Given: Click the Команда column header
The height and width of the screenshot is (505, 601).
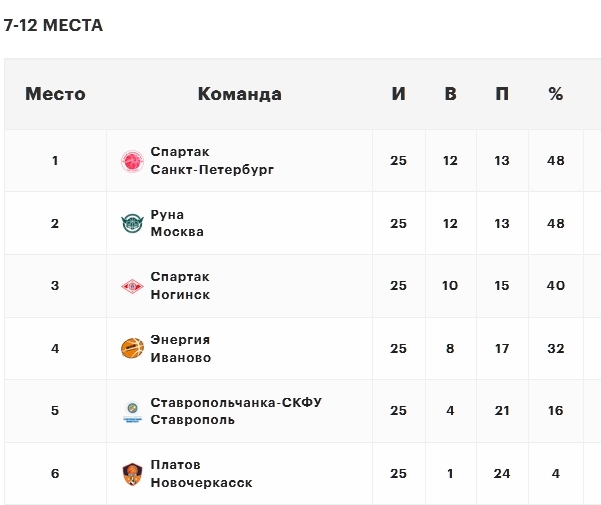Looking at the screenshot, I should (x=239, y=94).
